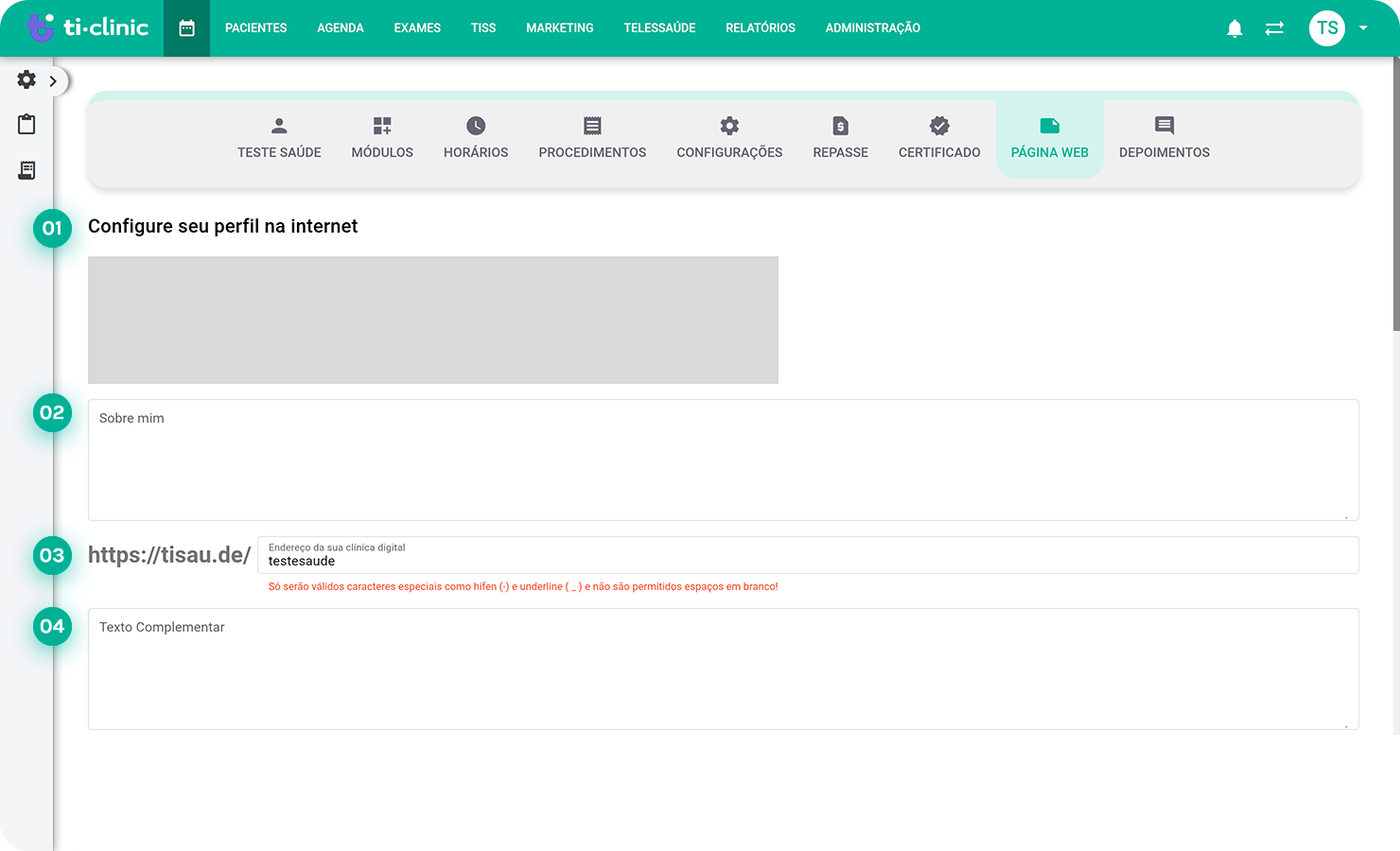Viewport: 1400px width, 851px height.
Task: Expand the left sidebar chevron
Action: pos(53,81)
